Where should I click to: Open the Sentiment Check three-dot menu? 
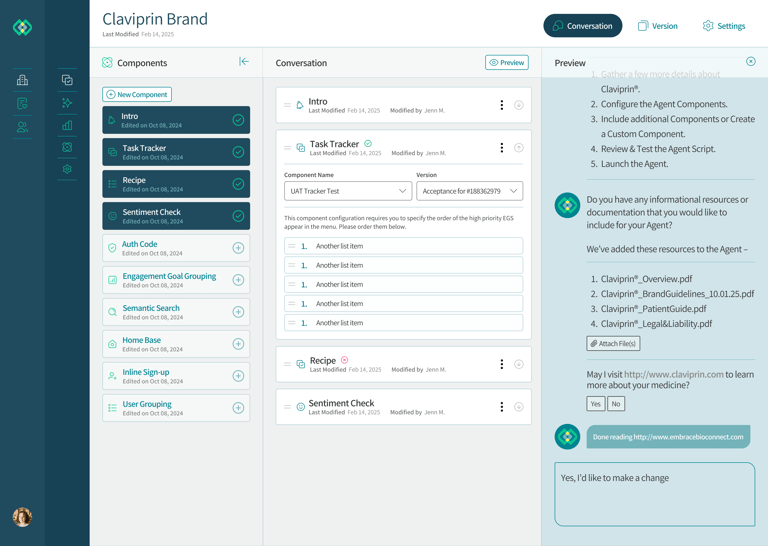(x=502, y=406)
